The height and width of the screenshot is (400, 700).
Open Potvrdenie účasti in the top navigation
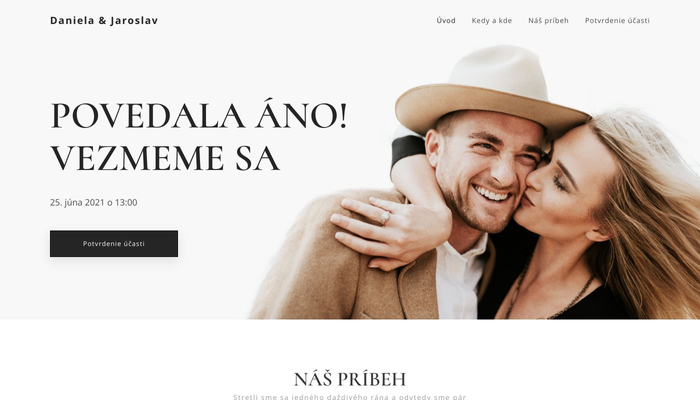pyautogui.click(x=617, y=21)
